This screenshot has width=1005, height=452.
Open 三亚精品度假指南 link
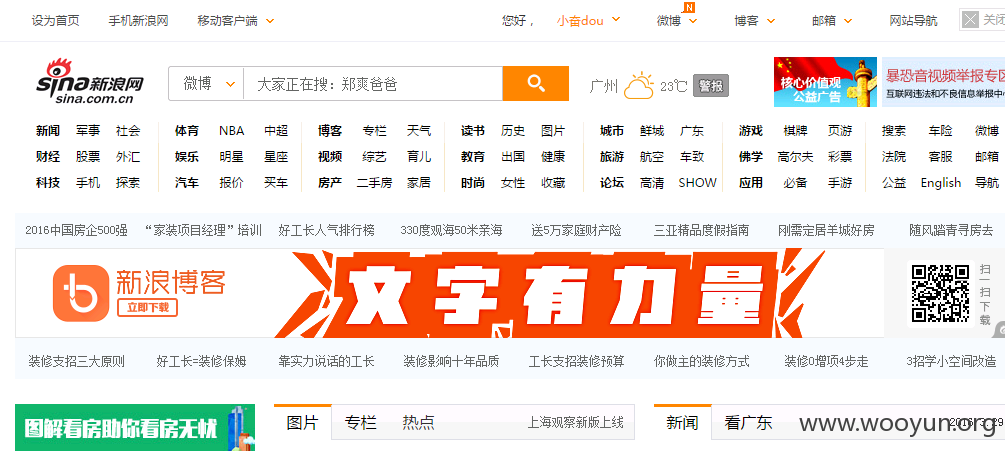click(x=701, y=230)
